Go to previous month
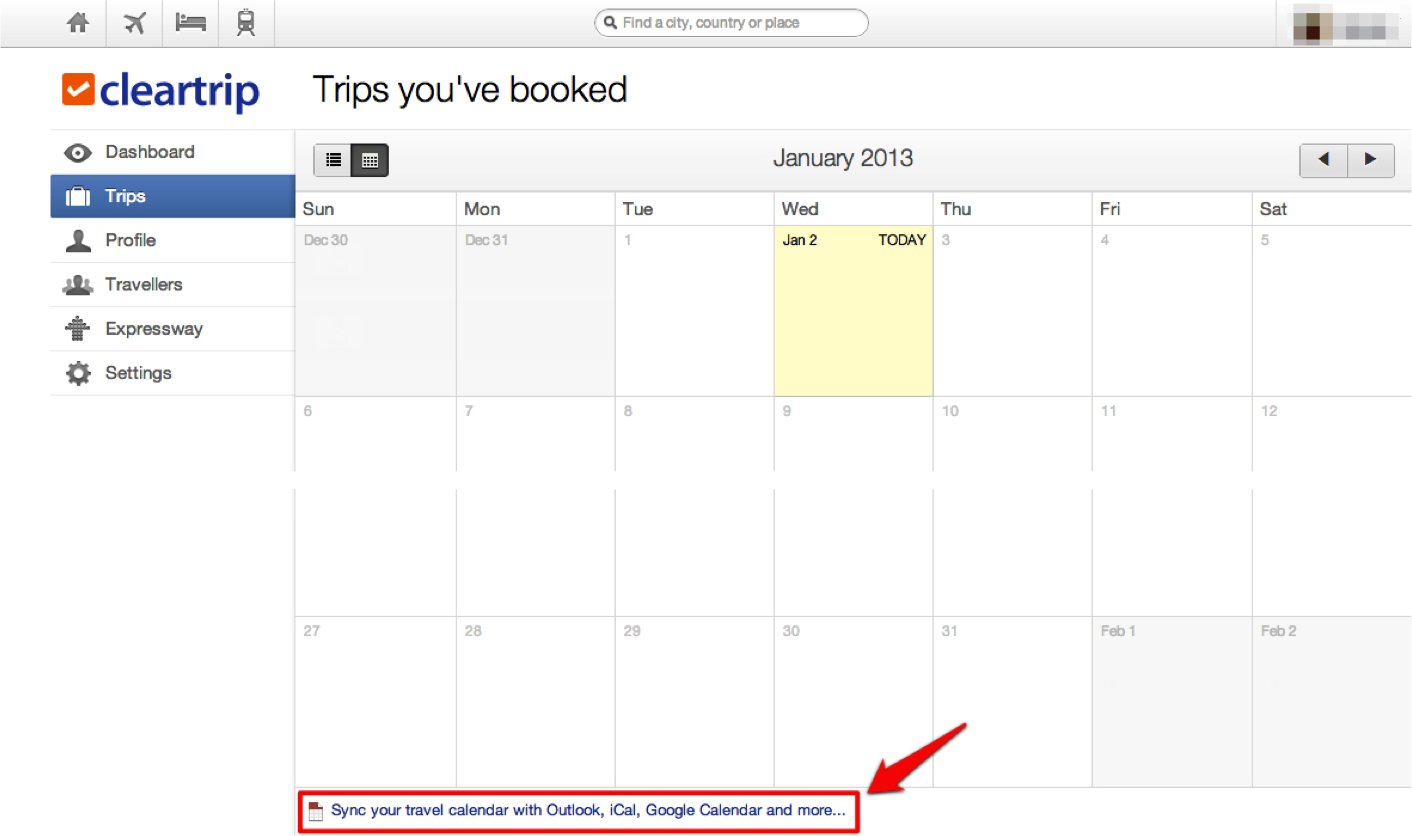Viewport: 1412px width, 836px height. pyautogui.click(x=1323, y=160)
